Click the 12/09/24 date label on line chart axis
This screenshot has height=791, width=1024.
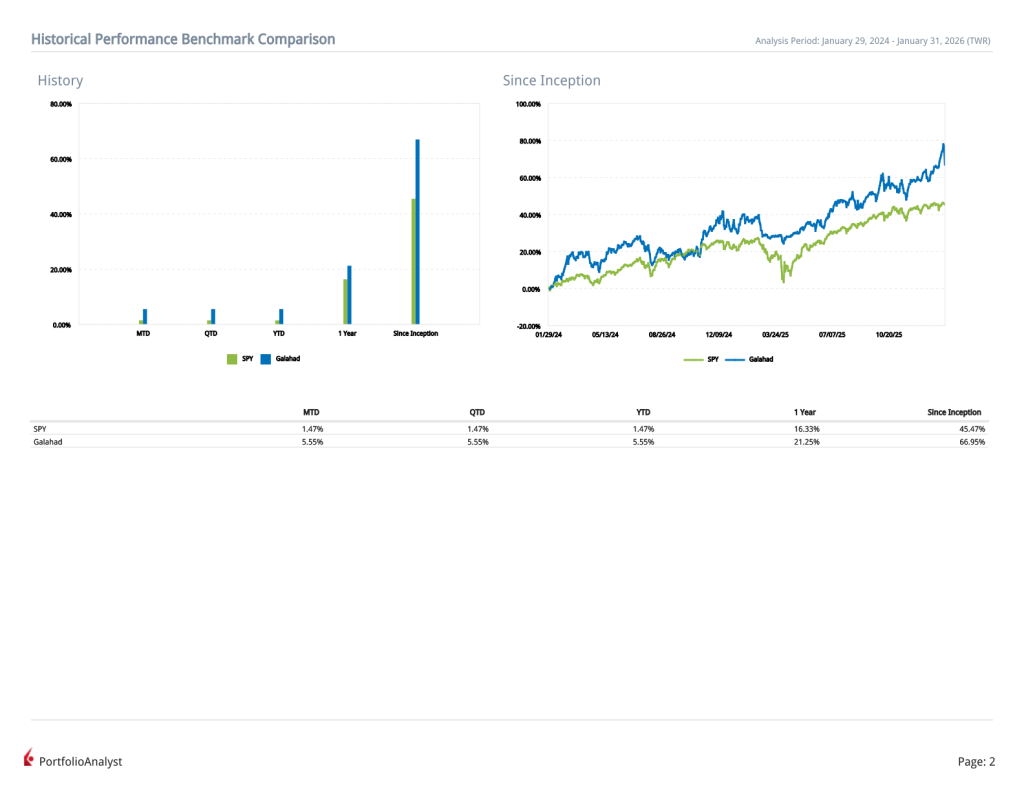(718, 334)
